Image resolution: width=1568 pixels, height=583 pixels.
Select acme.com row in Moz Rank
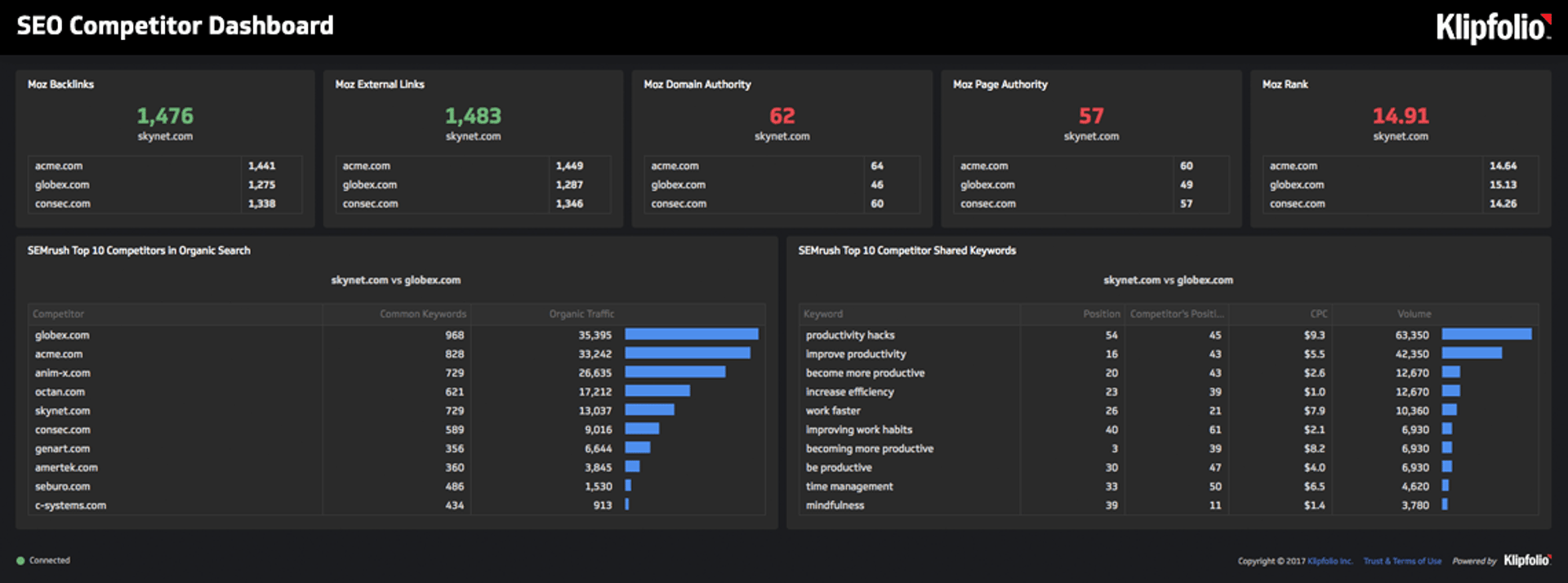(x=1401, y=166)
